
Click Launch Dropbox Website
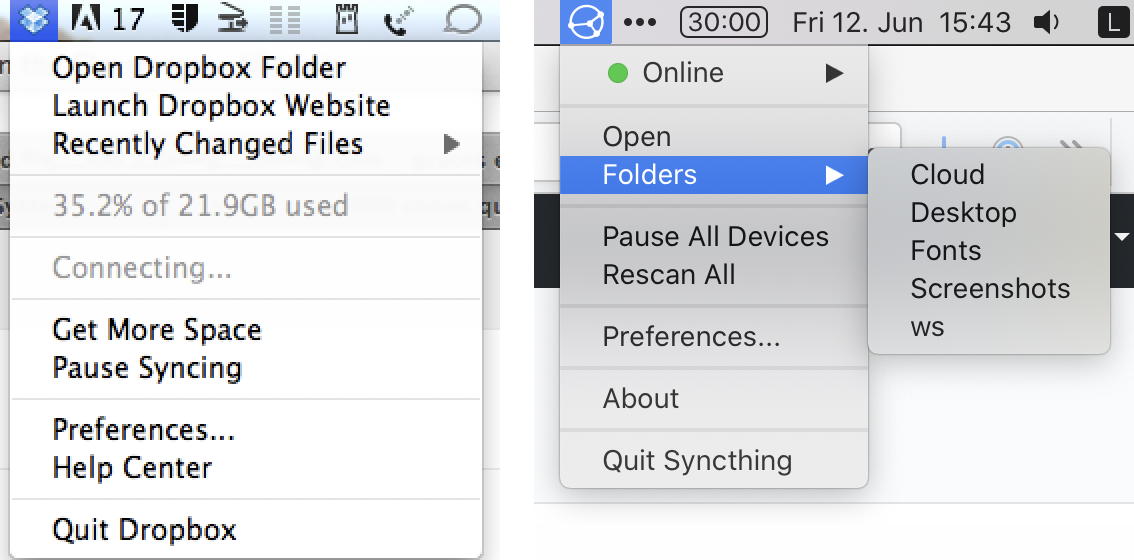click(221, 106)
